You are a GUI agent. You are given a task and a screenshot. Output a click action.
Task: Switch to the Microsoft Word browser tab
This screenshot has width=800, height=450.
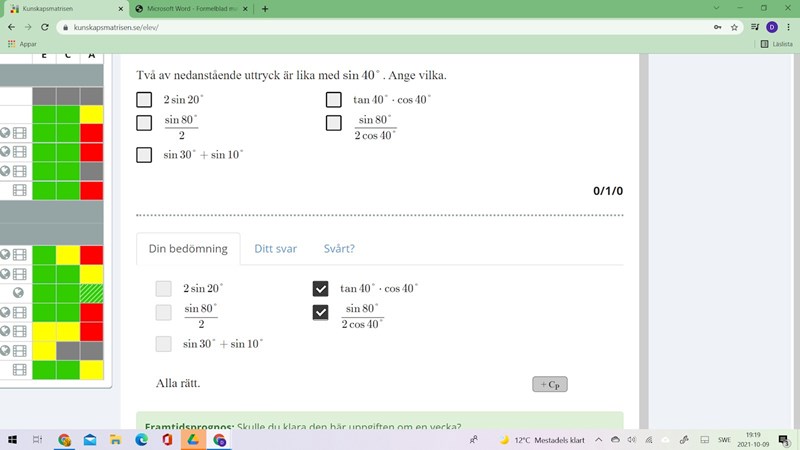point(188,8)
